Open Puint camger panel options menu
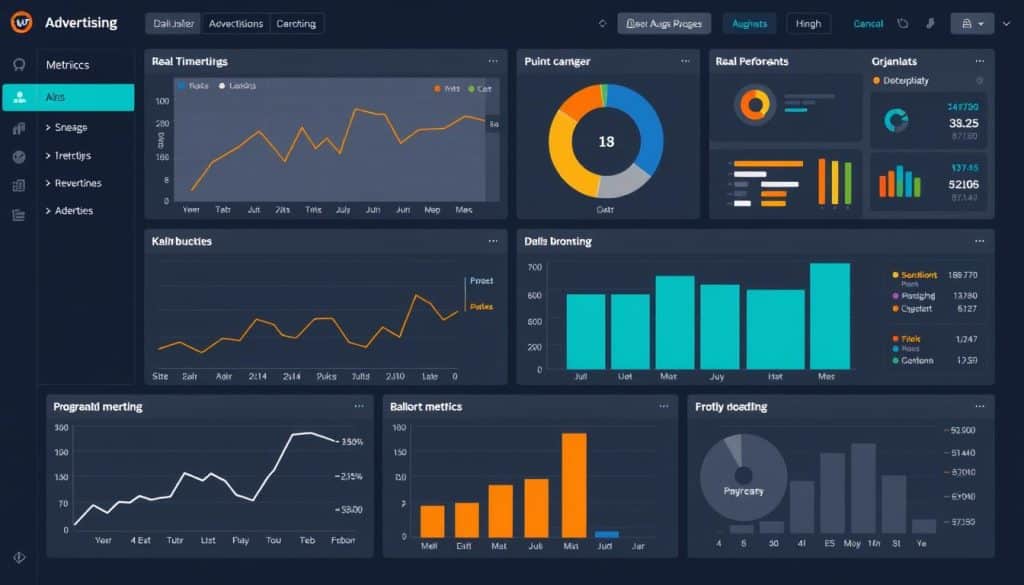 click(685, 61)
